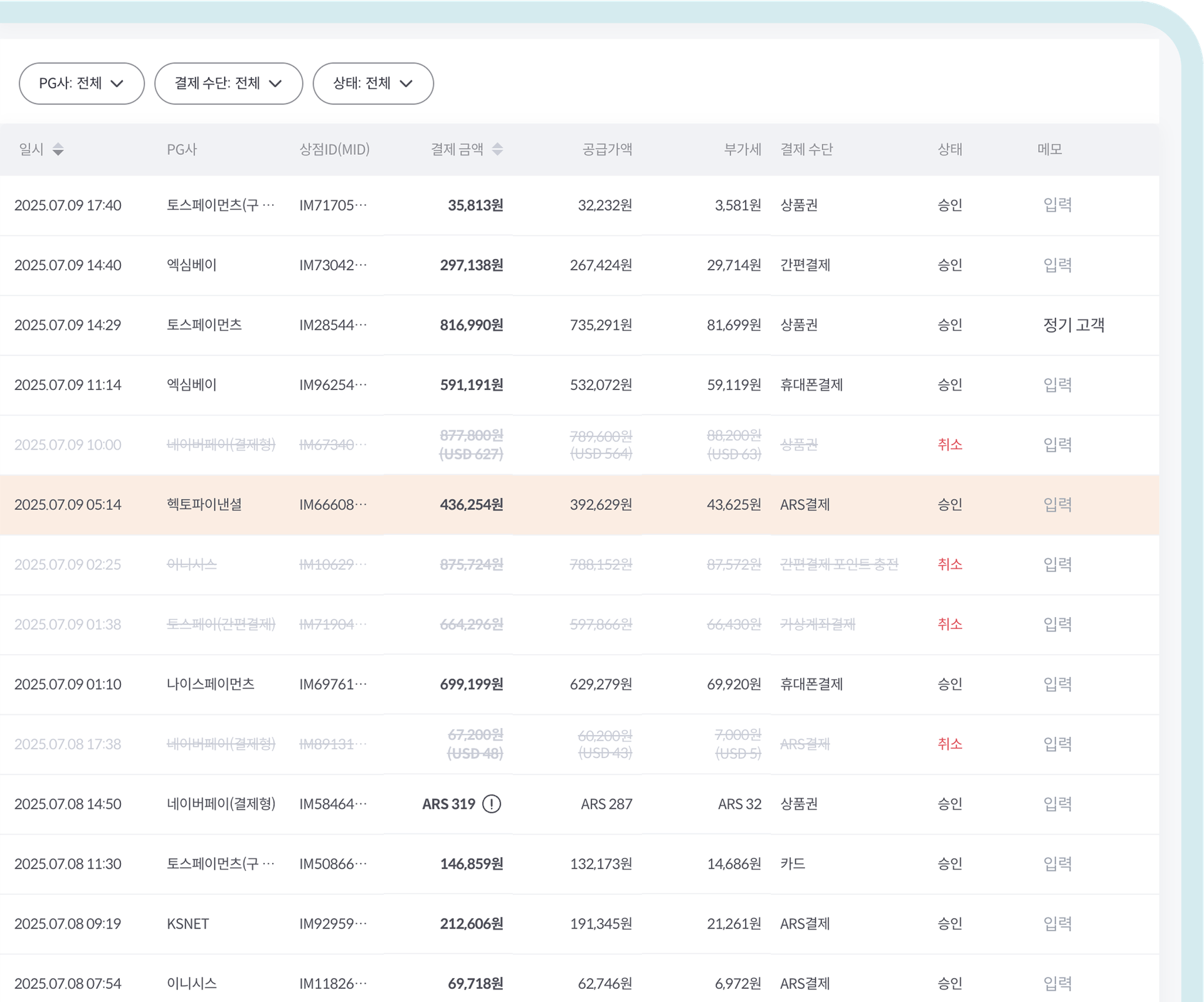
Task: Click the IM50866 merchant ID cell
Action: [x=333, y=864]
